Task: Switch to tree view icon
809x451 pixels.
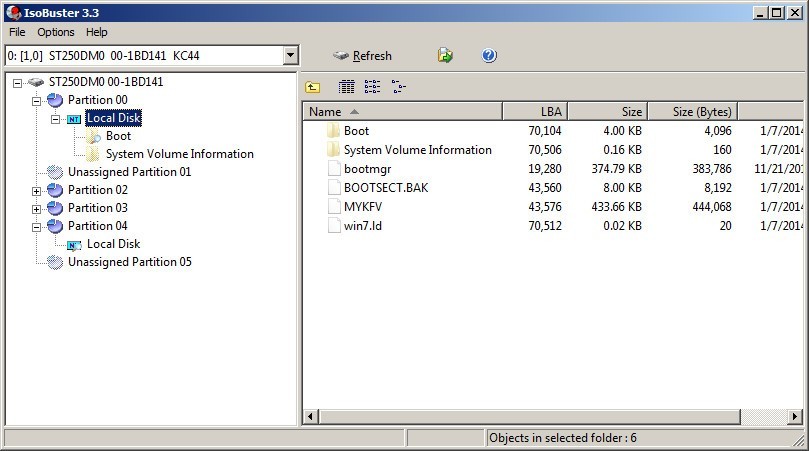Action: coord(398,87)
